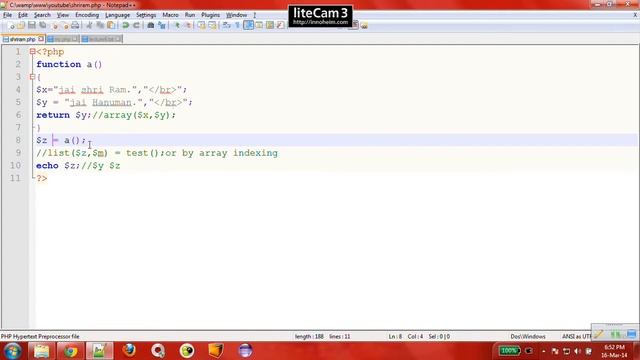The image size is (640, 360).
Task: Click the Save All toolbar icon
Action: click(x=42, y=25)
